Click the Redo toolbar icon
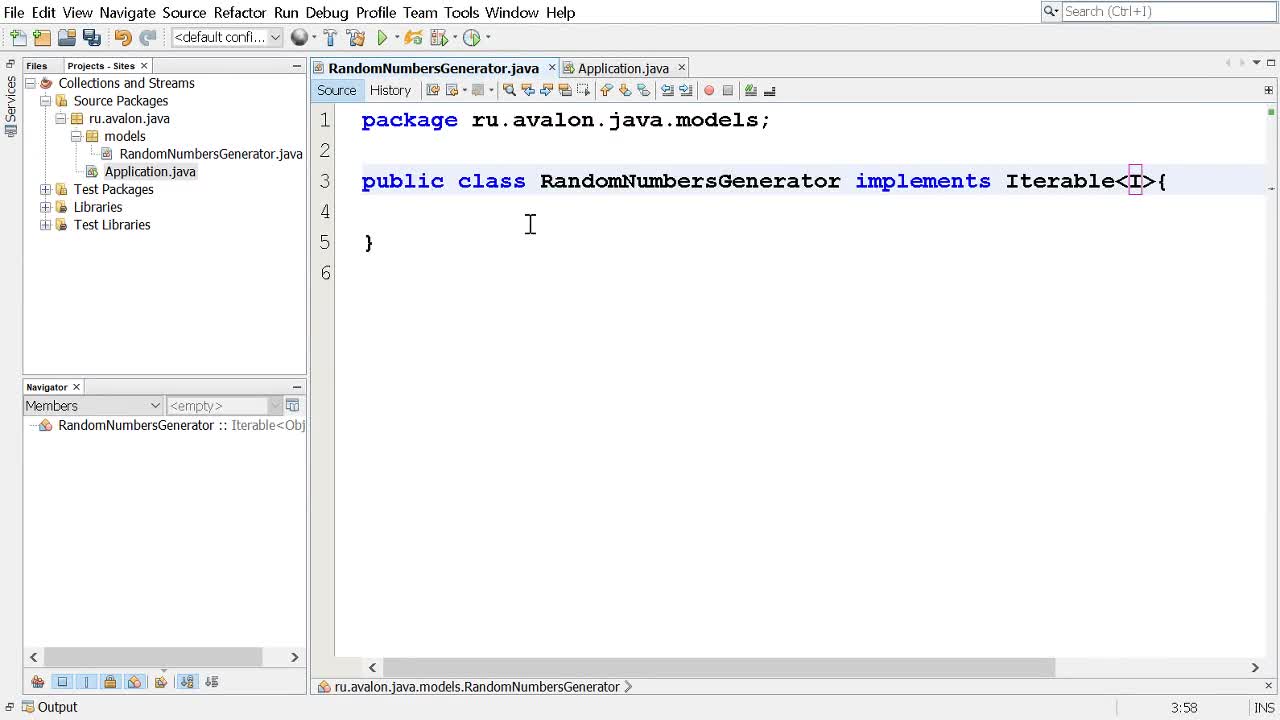This screenshot has height=720, width=1280. coord(148,38)
